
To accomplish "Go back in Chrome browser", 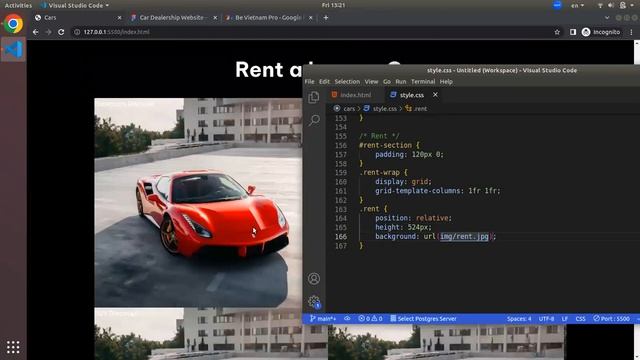I will pyautogui.click(x=36, y=32).
